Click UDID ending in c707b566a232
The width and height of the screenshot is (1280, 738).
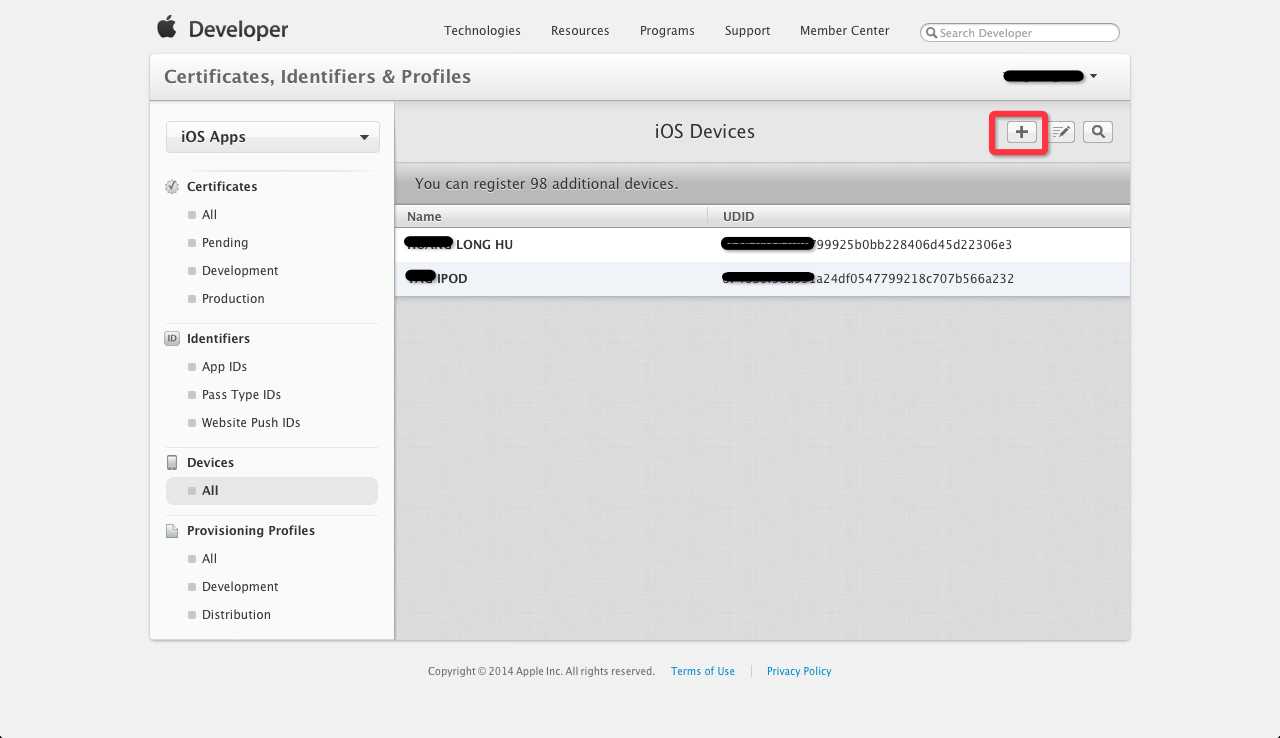pyautogui.click(x=867, y=279)
